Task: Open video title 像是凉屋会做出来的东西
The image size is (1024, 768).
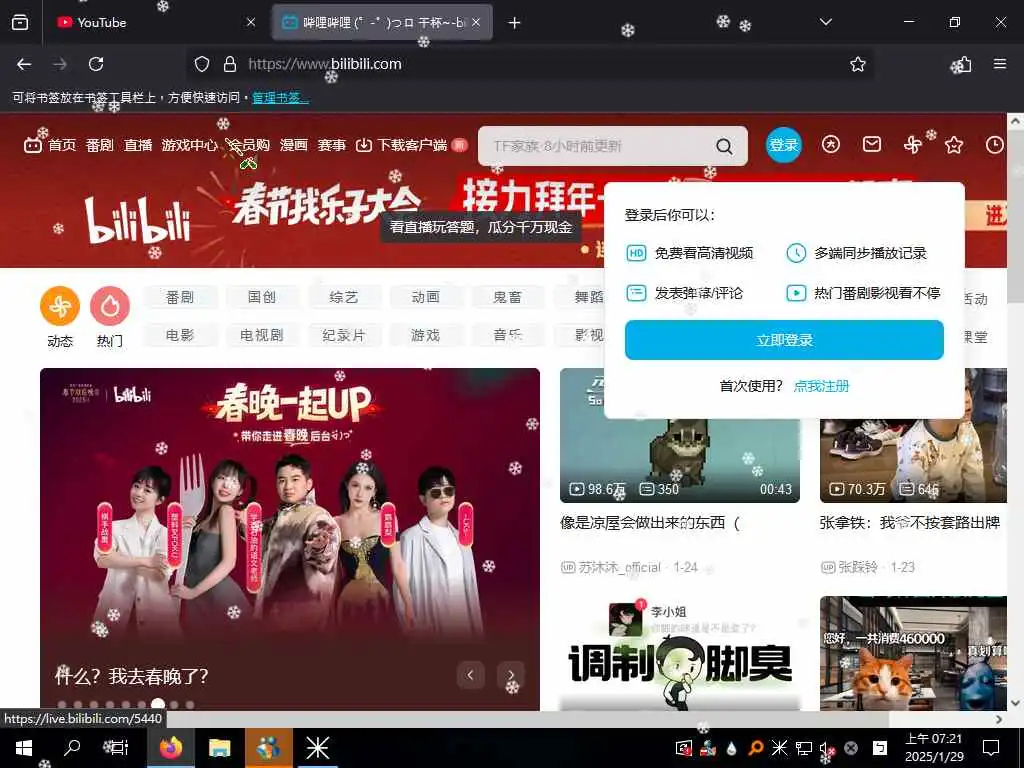Action: (x=650, y=522)
